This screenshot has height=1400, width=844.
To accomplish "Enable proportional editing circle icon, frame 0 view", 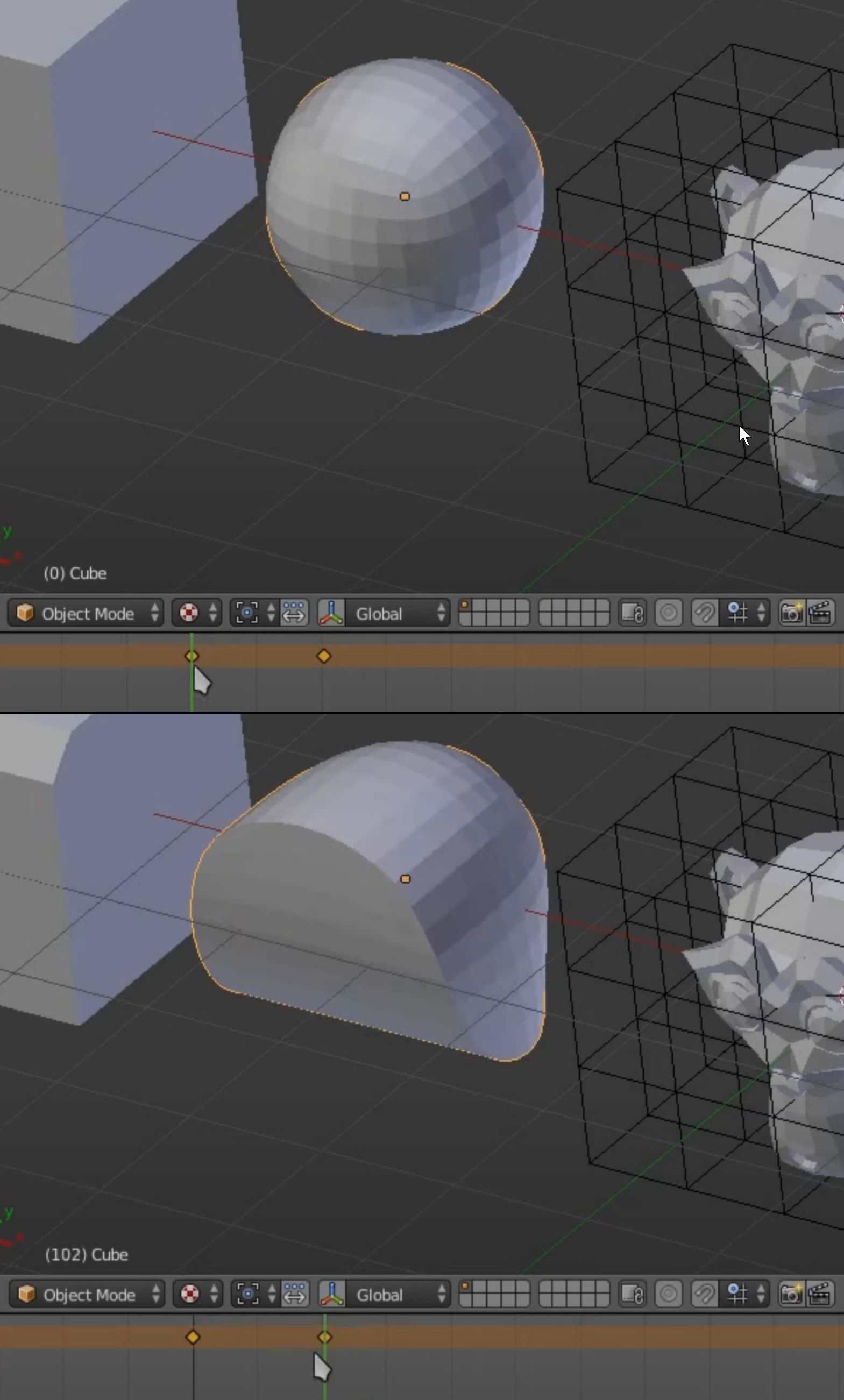I will 669,613.
